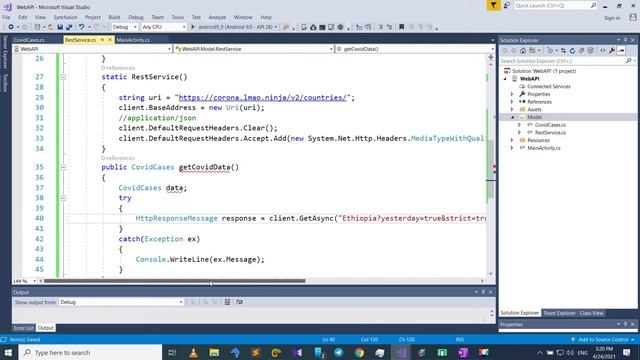Click Sync with Active Document icon
The height and width of the screenshot is (360, 640).
pyautogui.click(x=563, y=51)
